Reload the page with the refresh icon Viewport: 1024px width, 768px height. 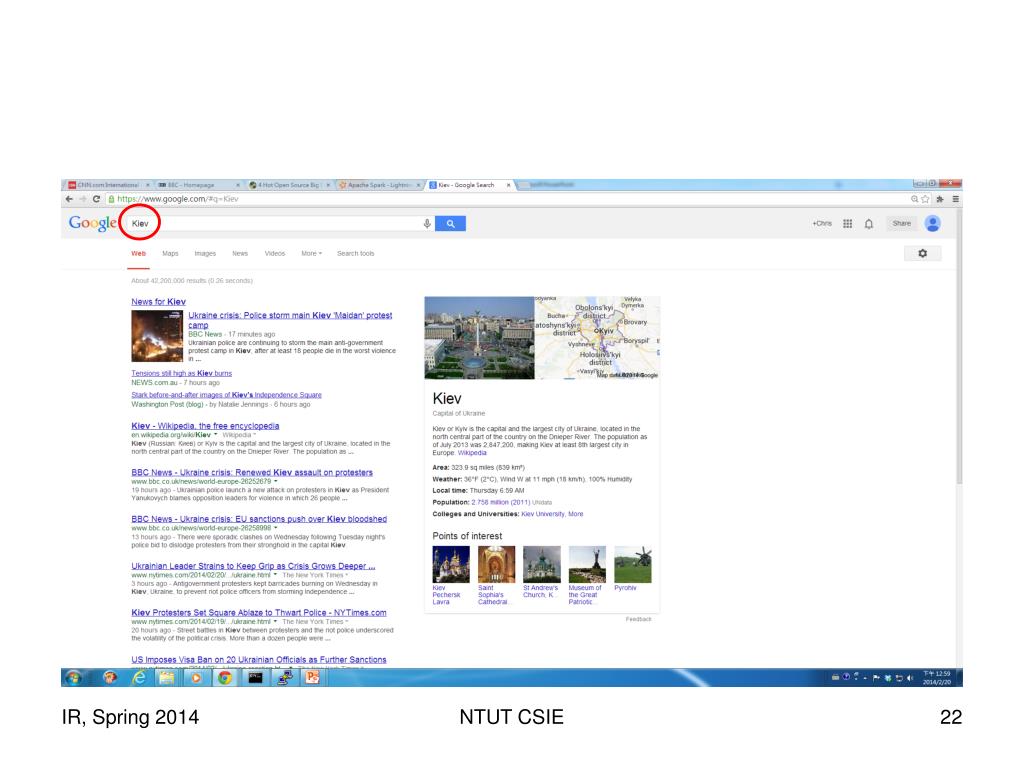click(x=96, y=199)
